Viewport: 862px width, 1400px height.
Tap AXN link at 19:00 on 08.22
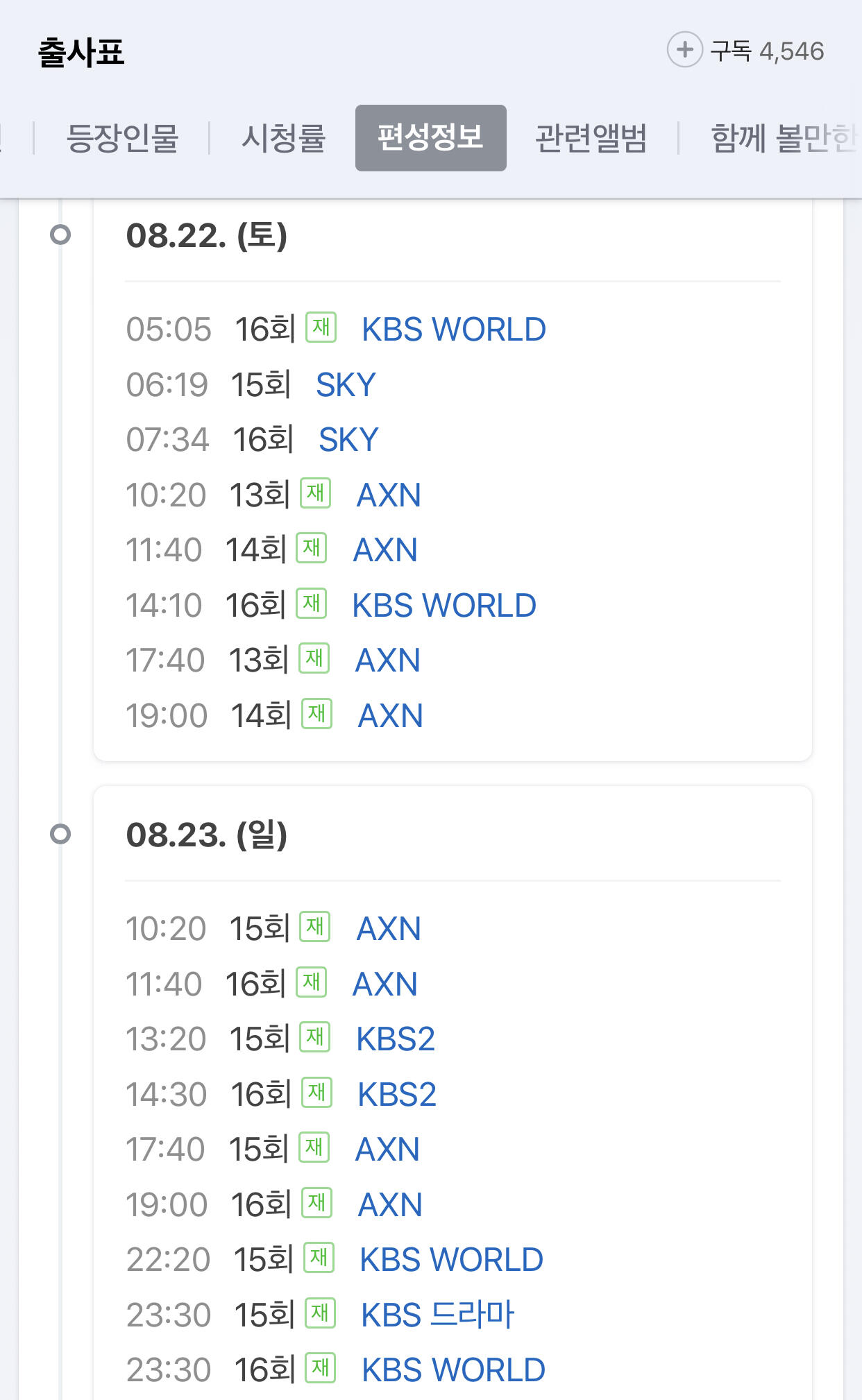point(390,716)
